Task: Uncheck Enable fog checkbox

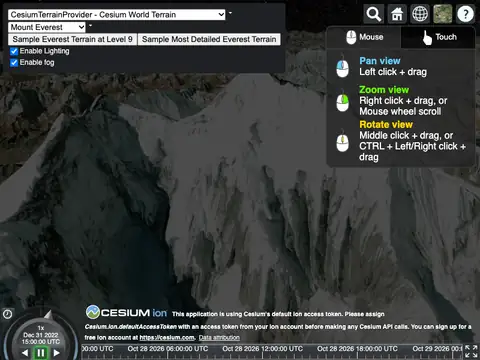Action: [x=14, y=63]
